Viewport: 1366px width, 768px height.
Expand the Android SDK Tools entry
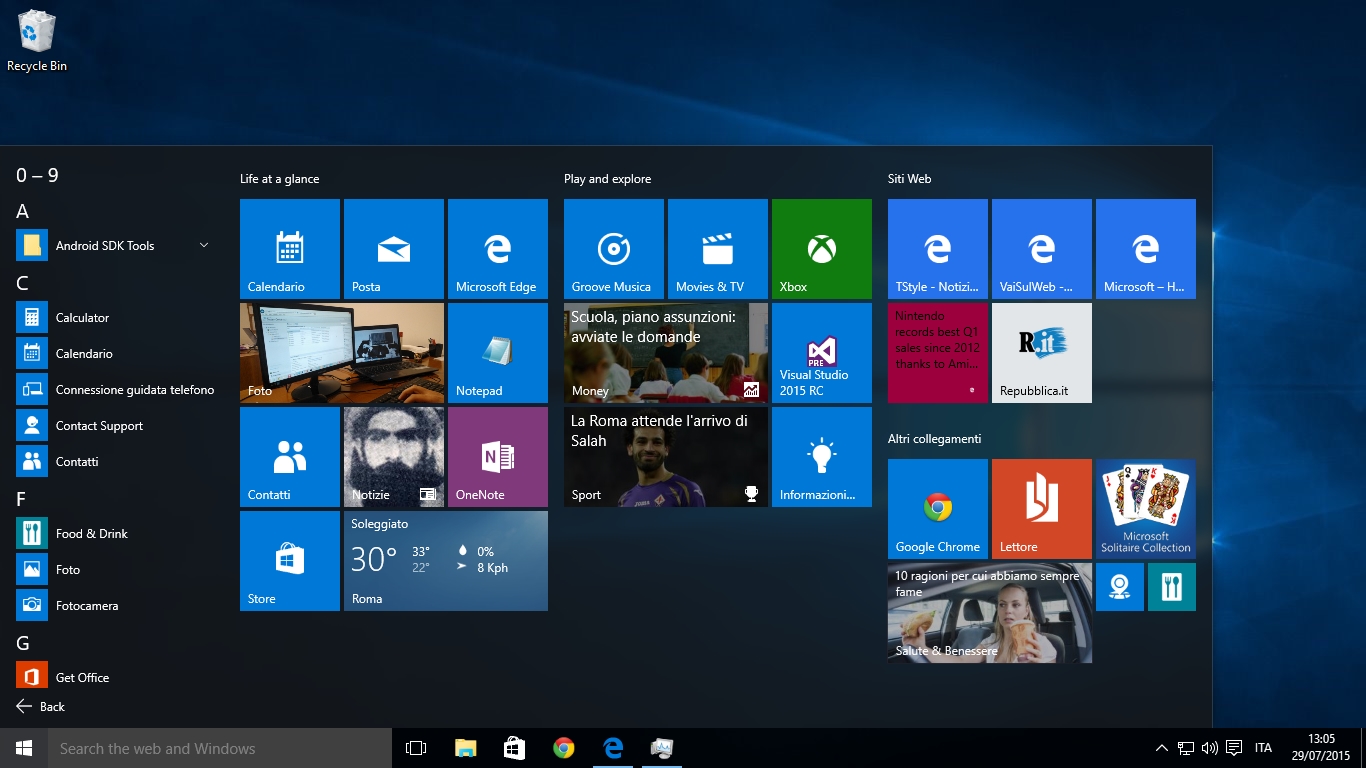203,245
